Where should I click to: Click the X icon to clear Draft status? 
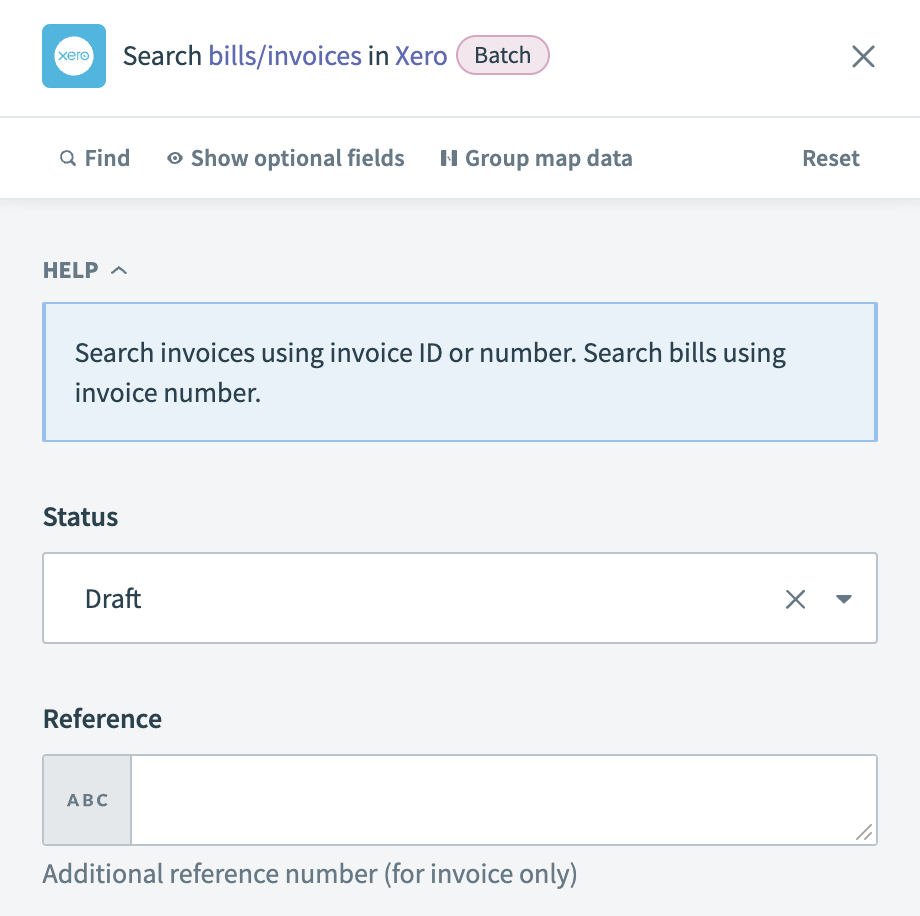796,598
